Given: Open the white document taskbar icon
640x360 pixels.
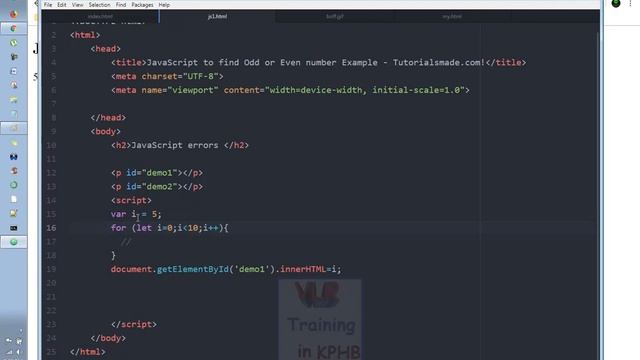Looking at the screenshot, I should pyautogui.click(x=13, y=199).
